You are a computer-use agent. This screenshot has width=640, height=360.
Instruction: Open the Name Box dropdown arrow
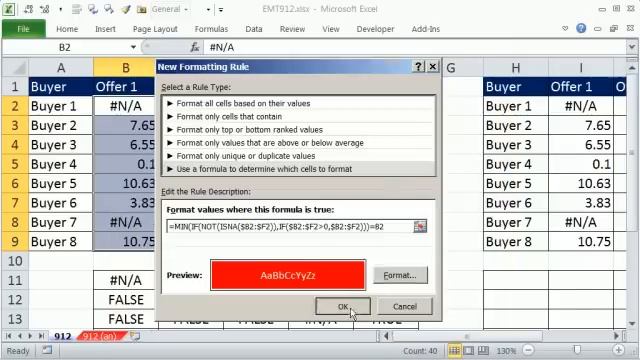[x=133, y=47]
